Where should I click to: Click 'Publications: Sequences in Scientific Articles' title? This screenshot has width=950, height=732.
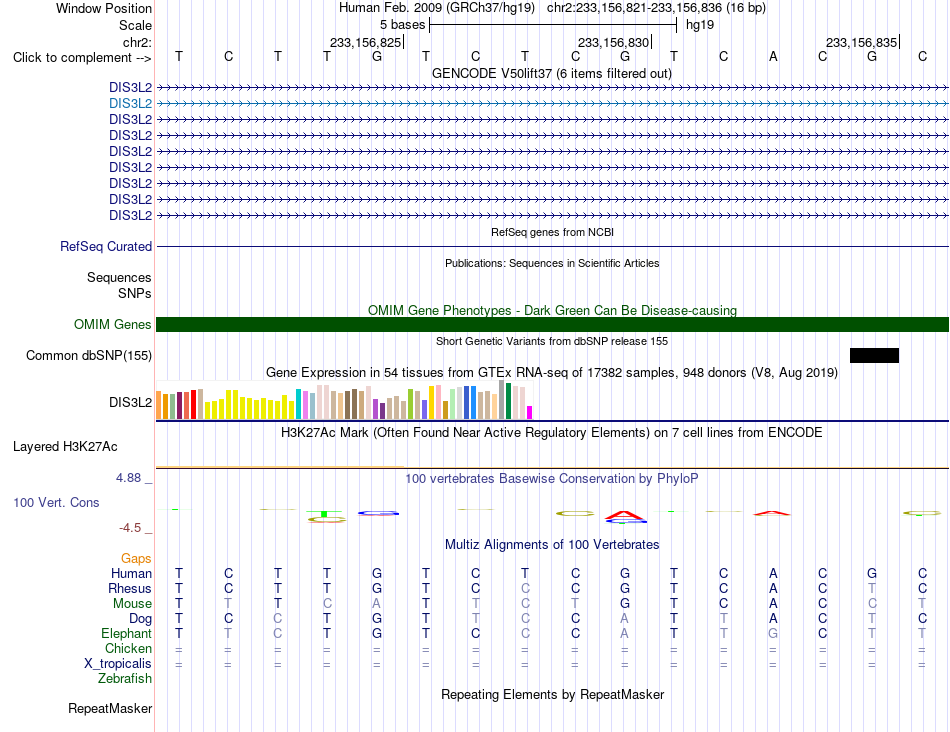tap(552, 263)
